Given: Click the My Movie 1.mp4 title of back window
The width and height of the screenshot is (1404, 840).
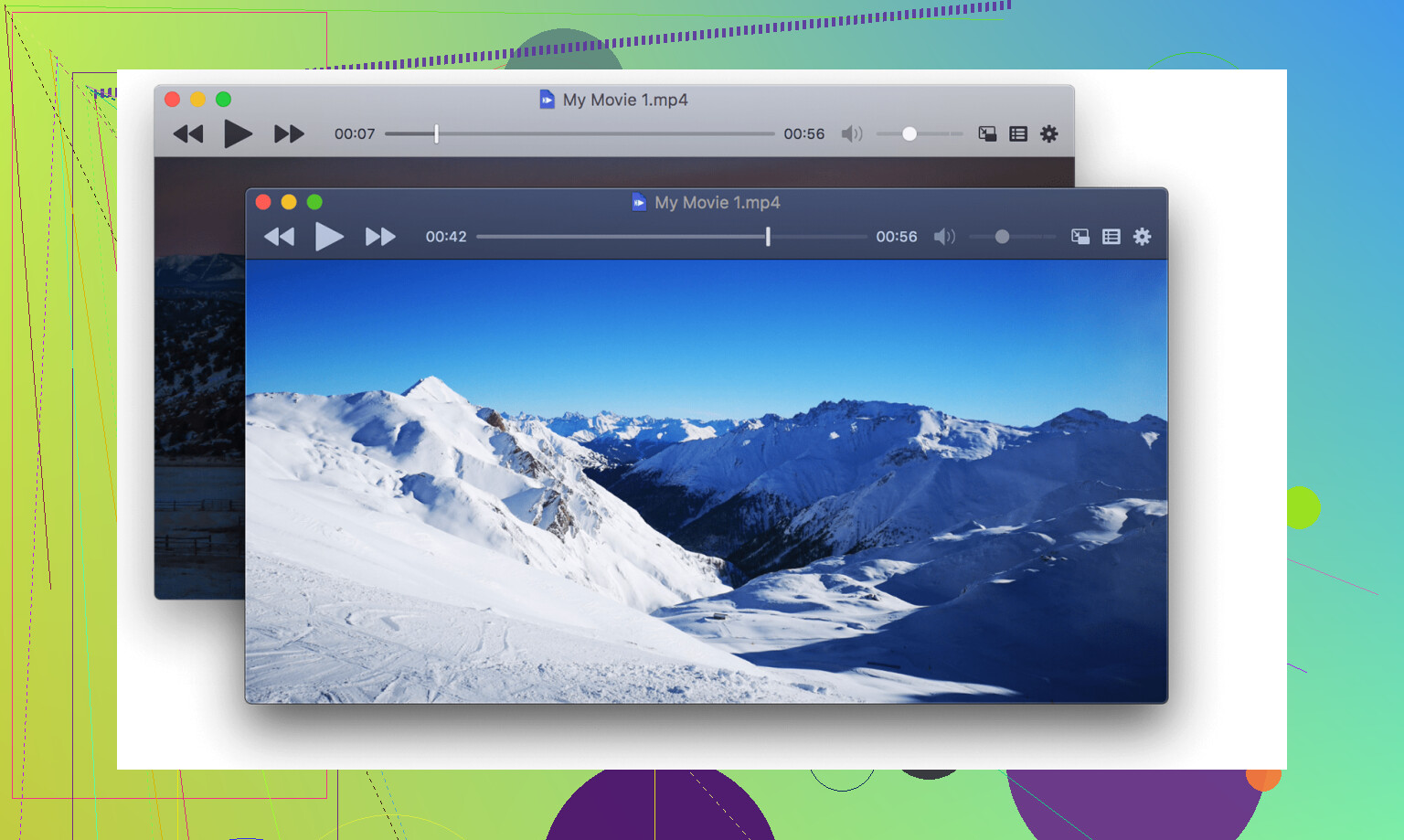Looking at the screenshot, I should [x=625, y=100].
